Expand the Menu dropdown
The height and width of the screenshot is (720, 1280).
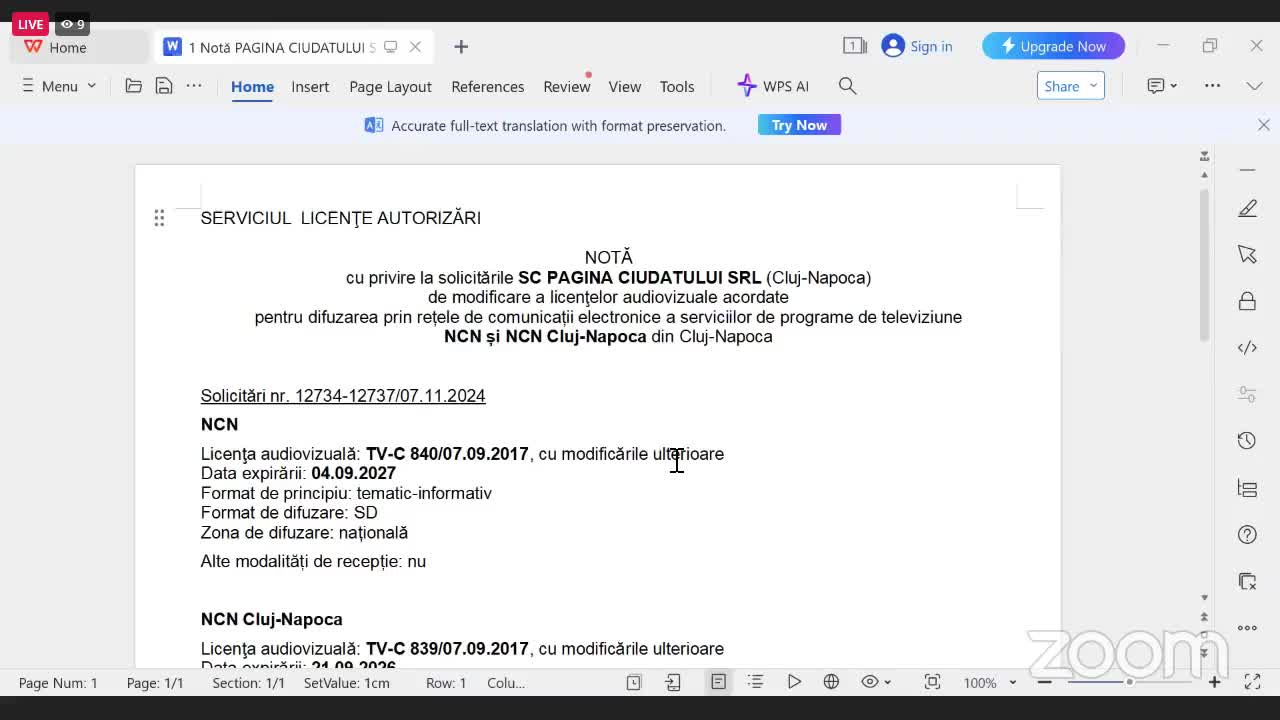click(59, 86)
